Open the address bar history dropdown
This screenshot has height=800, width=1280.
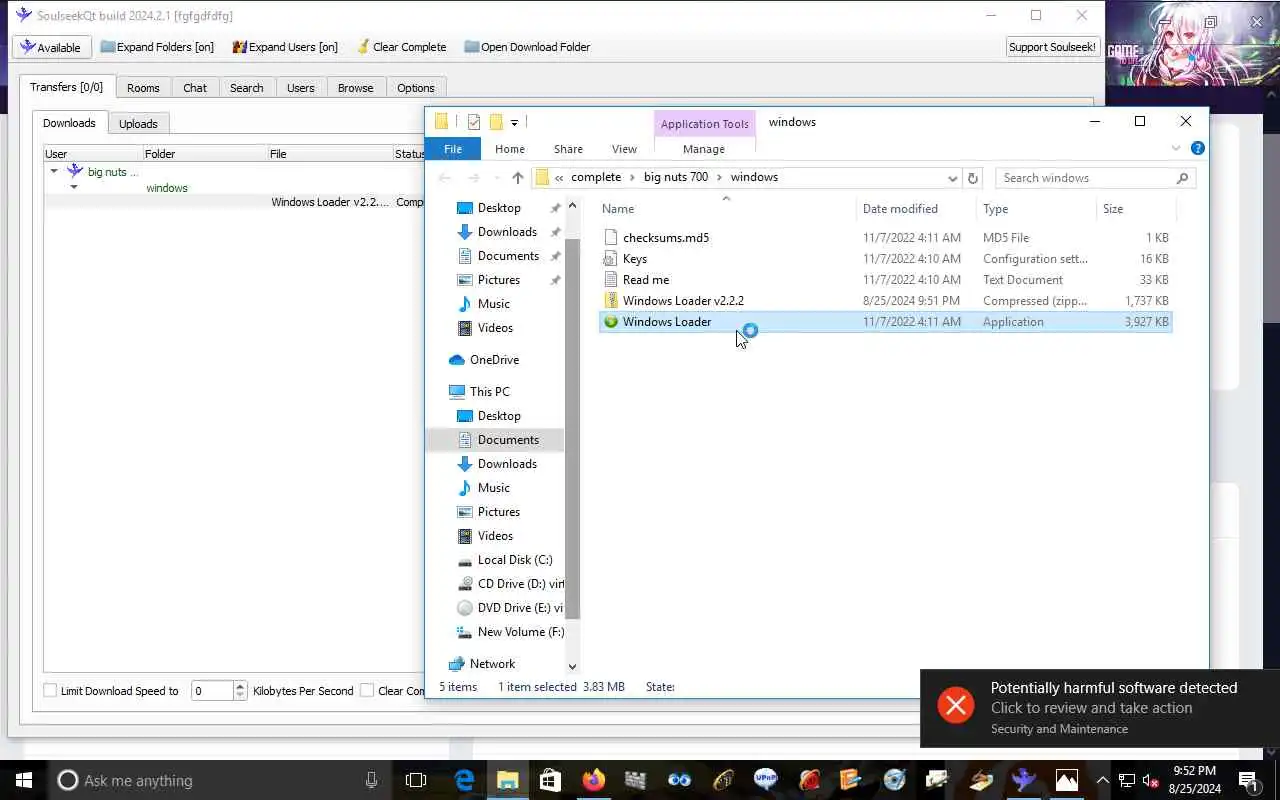[x=952, y=178]
